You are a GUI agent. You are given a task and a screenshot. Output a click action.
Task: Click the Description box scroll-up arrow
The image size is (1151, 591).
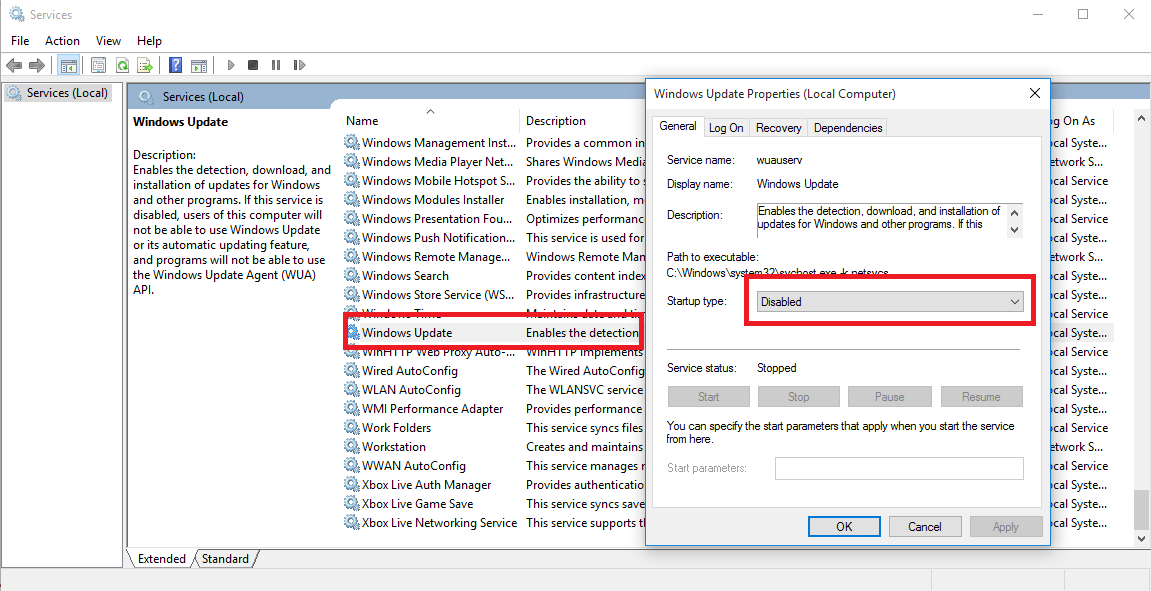point(1014,214)
